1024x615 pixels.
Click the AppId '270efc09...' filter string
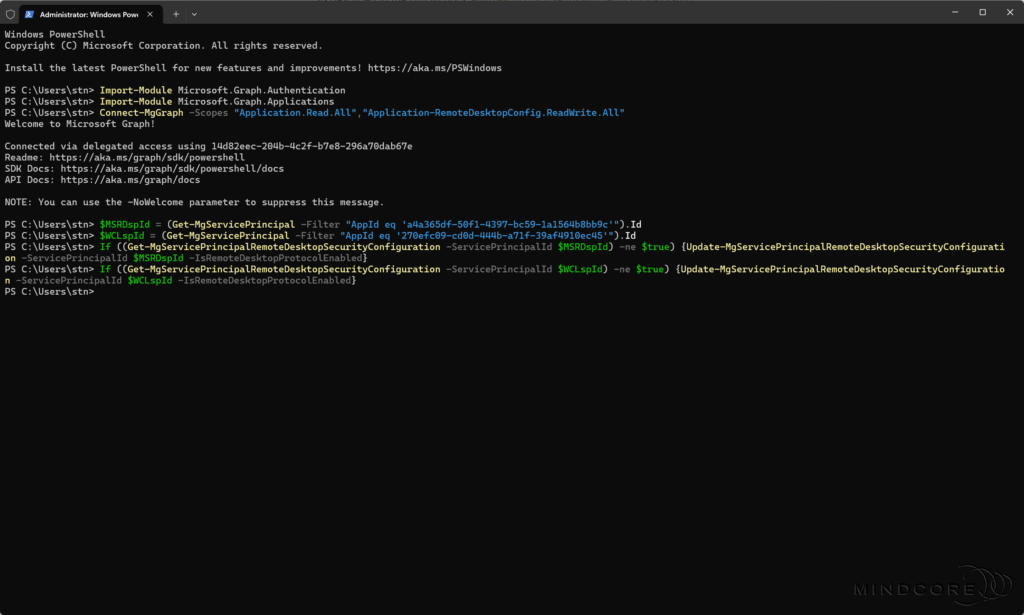tap(477, 236)
